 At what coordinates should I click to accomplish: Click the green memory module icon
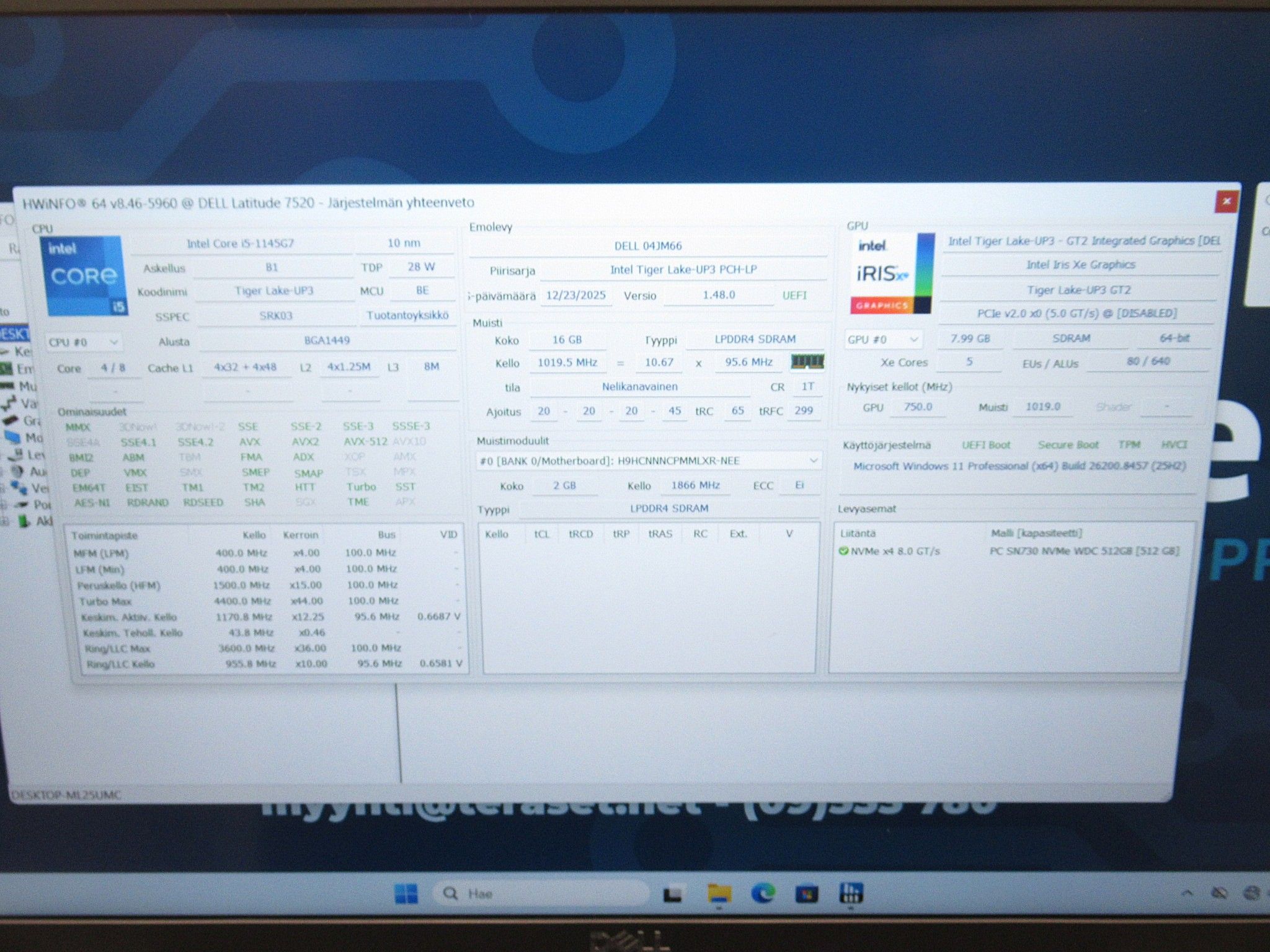tap(807, 361)
